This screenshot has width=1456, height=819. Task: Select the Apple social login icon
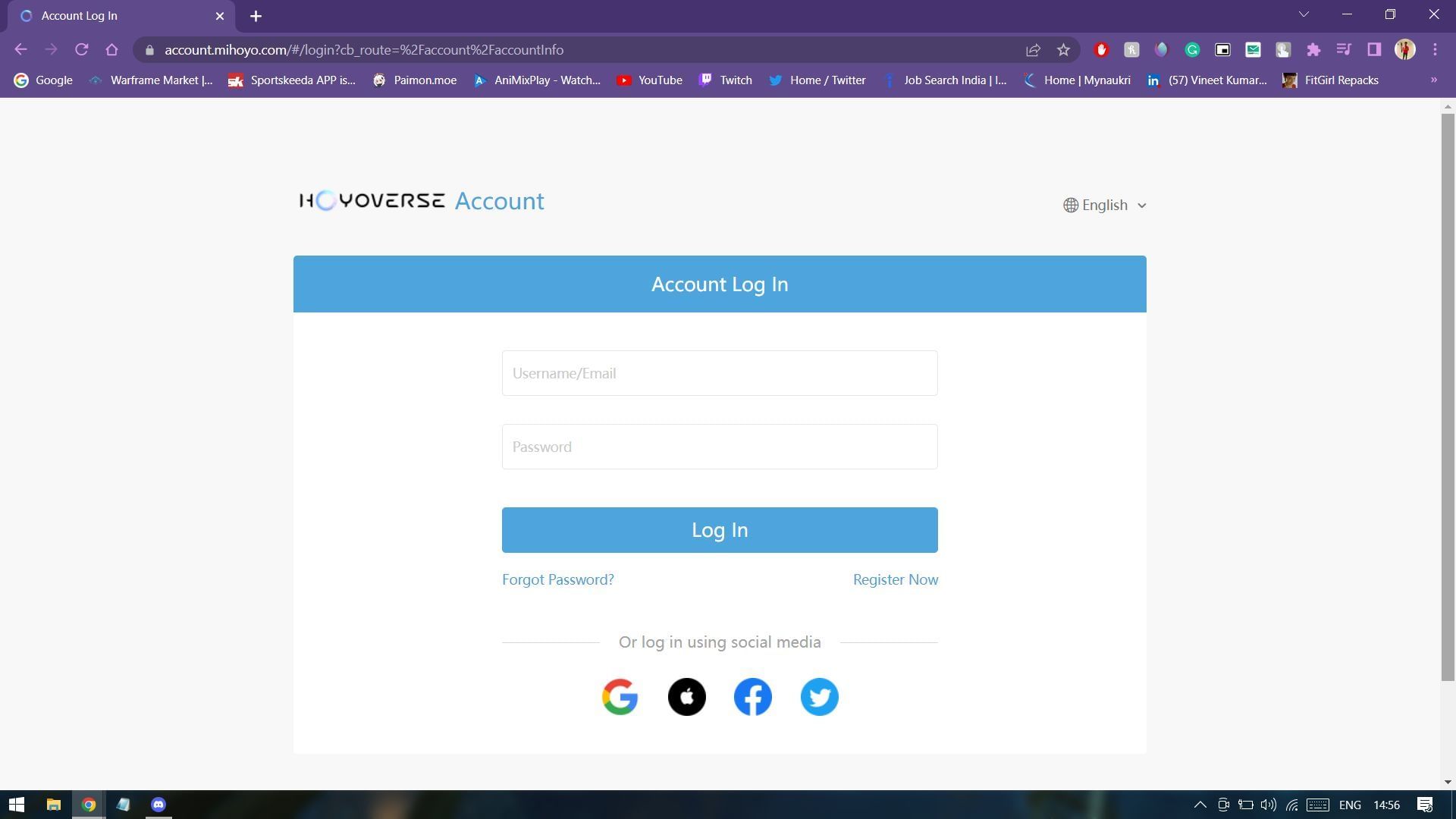point(686,697)
